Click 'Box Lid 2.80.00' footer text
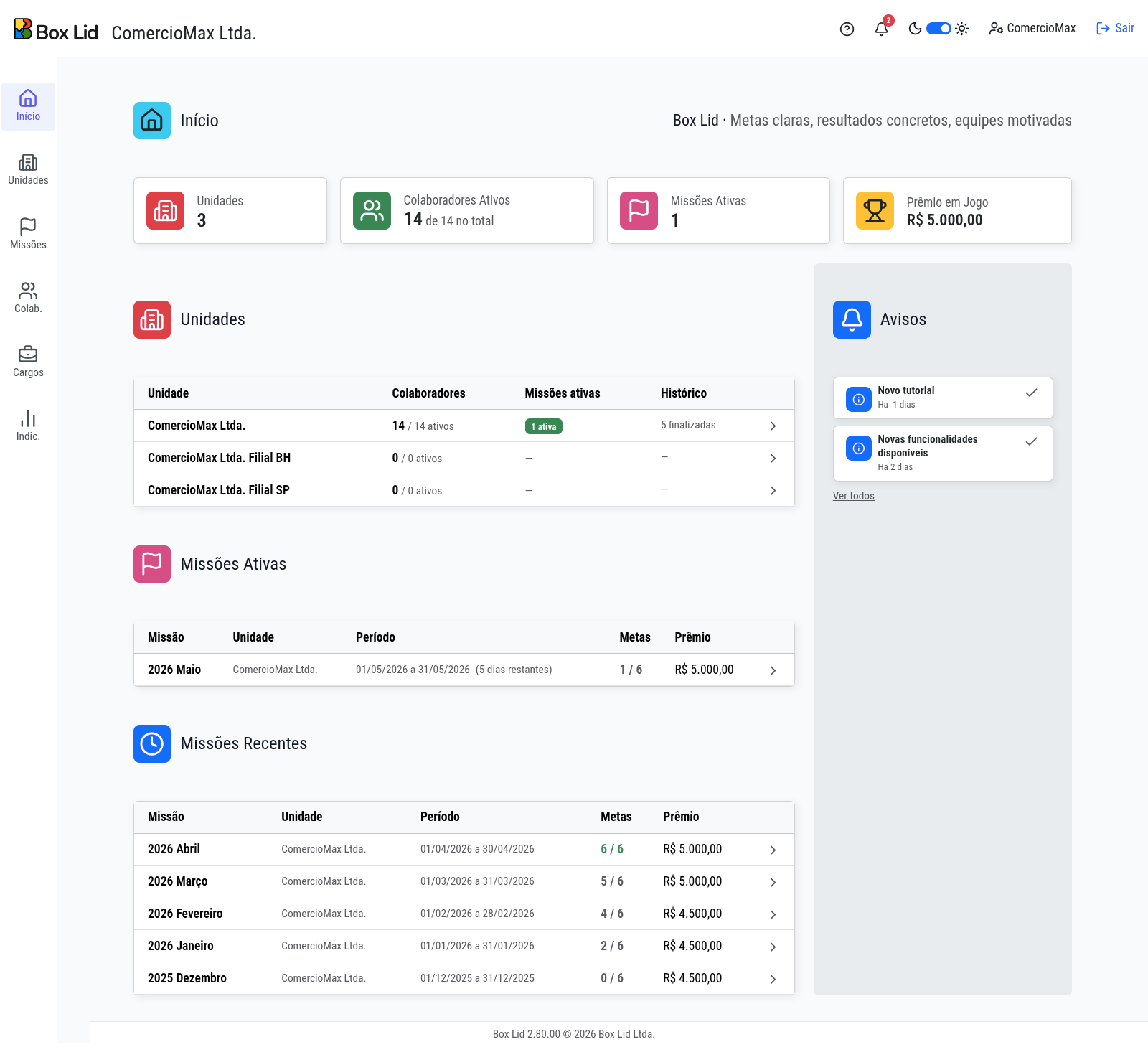 tap(526, 1034)
